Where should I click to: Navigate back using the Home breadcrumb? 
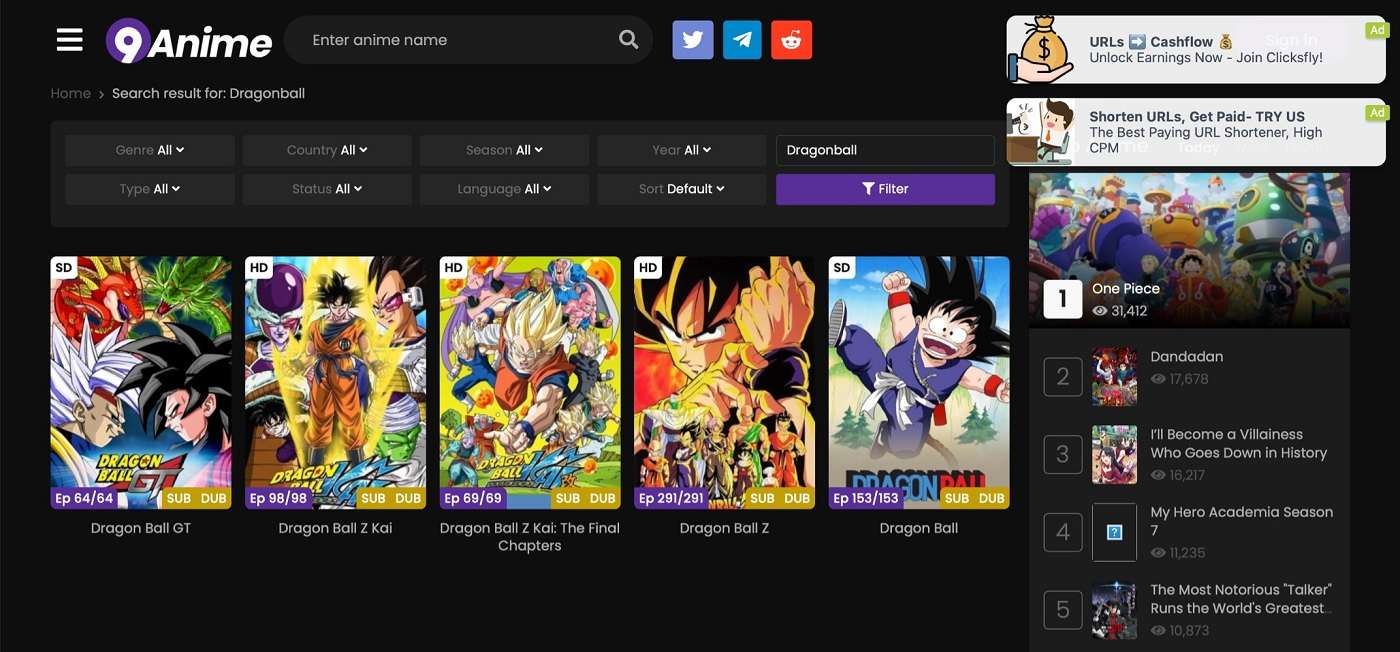tap(70, 93)
